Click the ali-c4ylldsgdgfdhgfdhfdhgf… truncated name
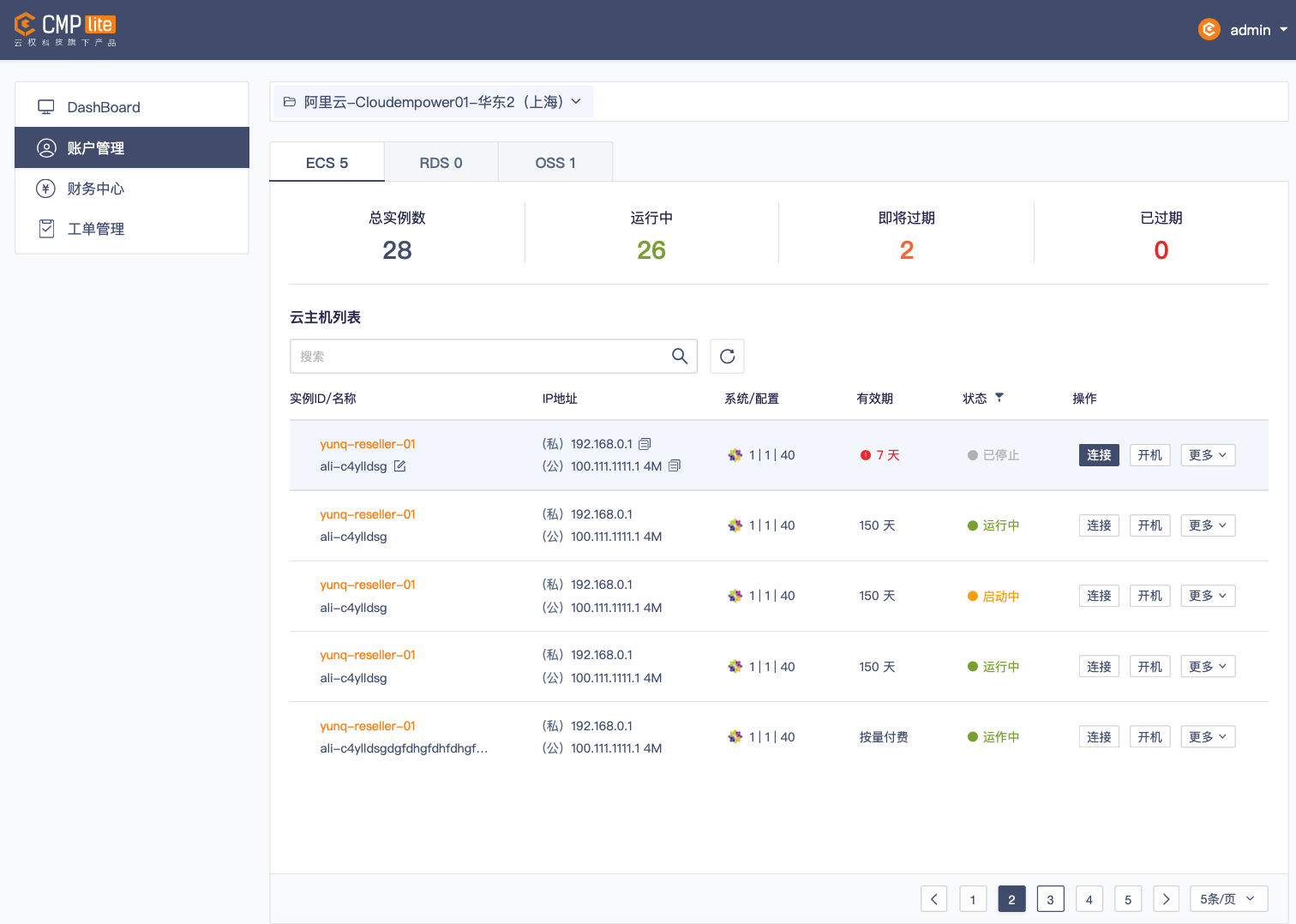The width and height of the screenshot is (1296, 924). click(x=404, y=748)
